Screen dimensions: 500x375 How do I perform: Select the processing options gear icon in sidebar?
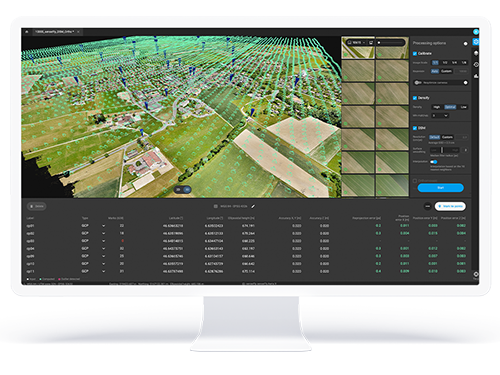pyautogui.click(x=476, y=42)
